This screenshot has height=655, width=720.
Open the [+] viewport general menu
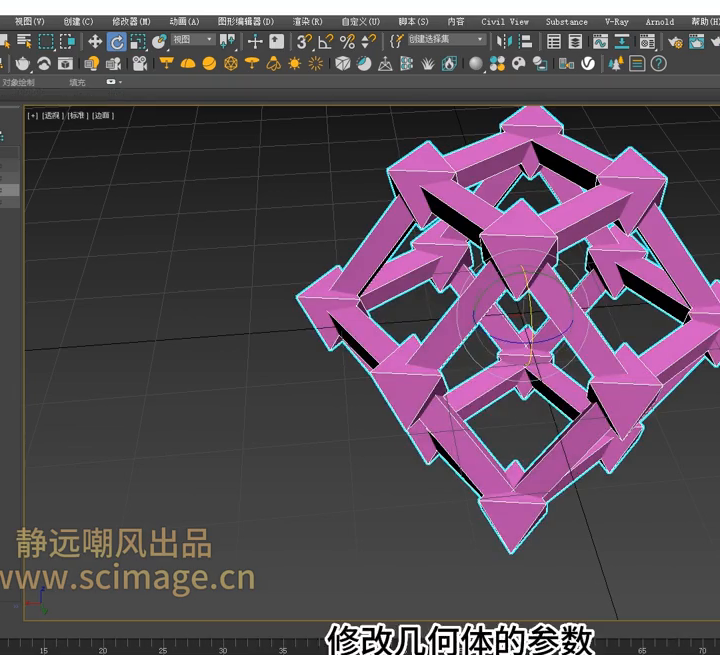tap(32, 116)
